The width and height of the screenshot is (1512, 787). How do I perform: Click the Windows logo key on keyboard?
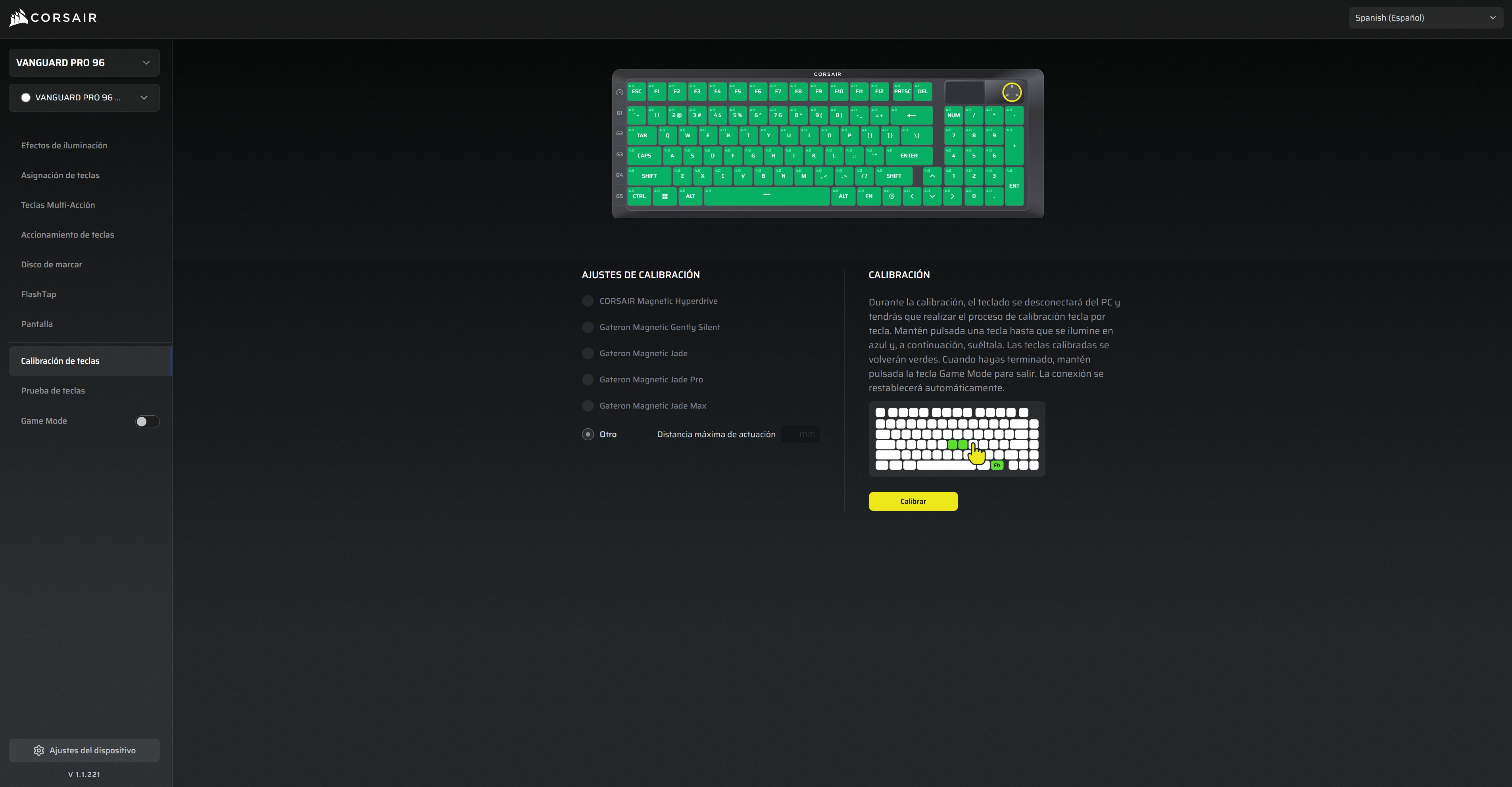coord(665,197)
